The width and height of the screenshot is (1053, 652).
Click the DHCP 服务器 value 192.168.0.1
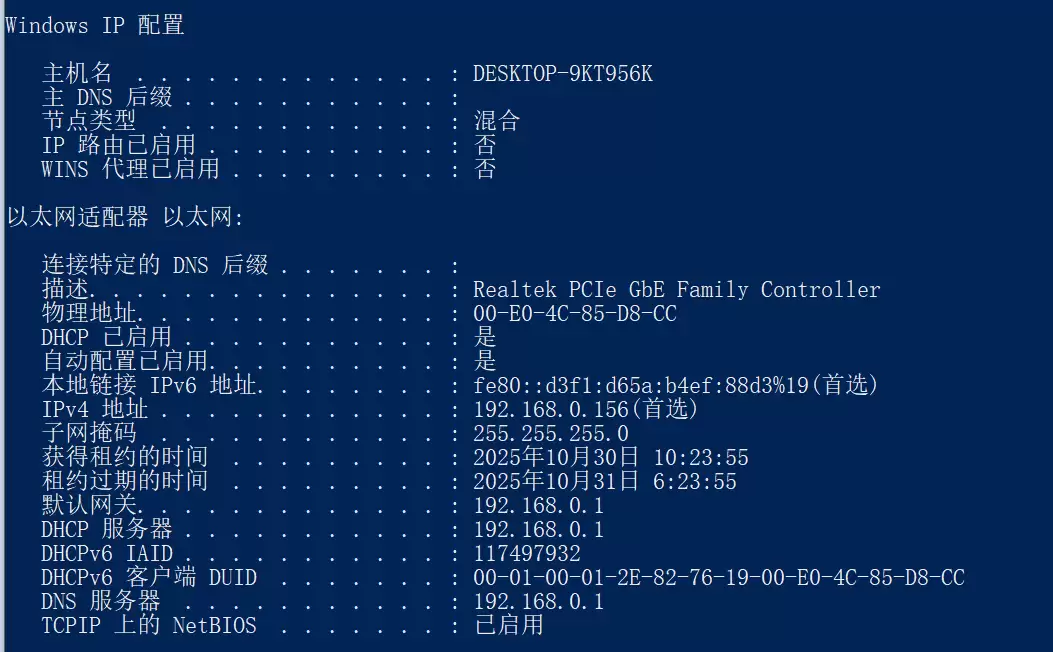[538, 530]
